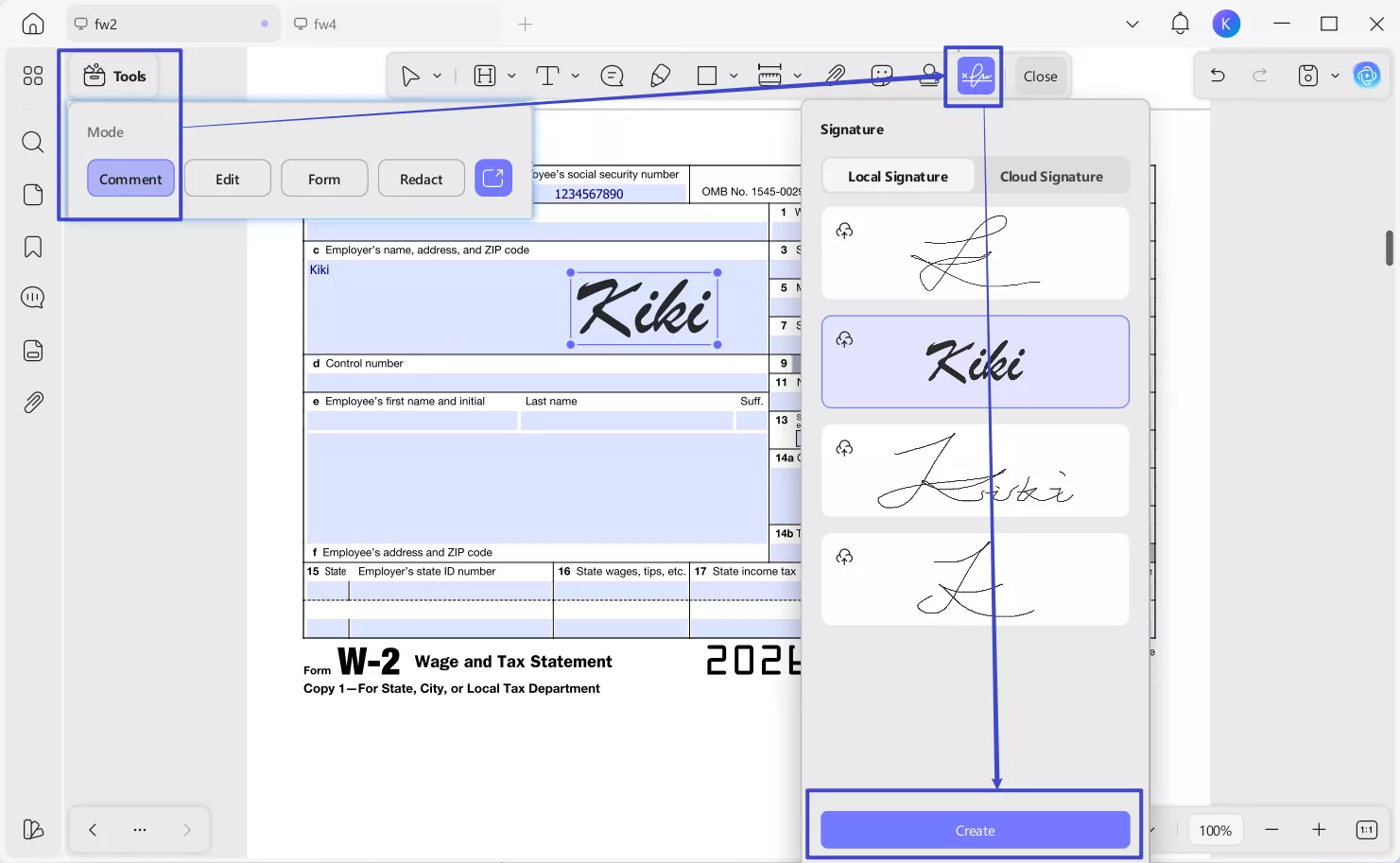Viewport: 1400px width, 863px height.
Task: Select the first scribble signature thumbnail
Action: tap(975, 253)
